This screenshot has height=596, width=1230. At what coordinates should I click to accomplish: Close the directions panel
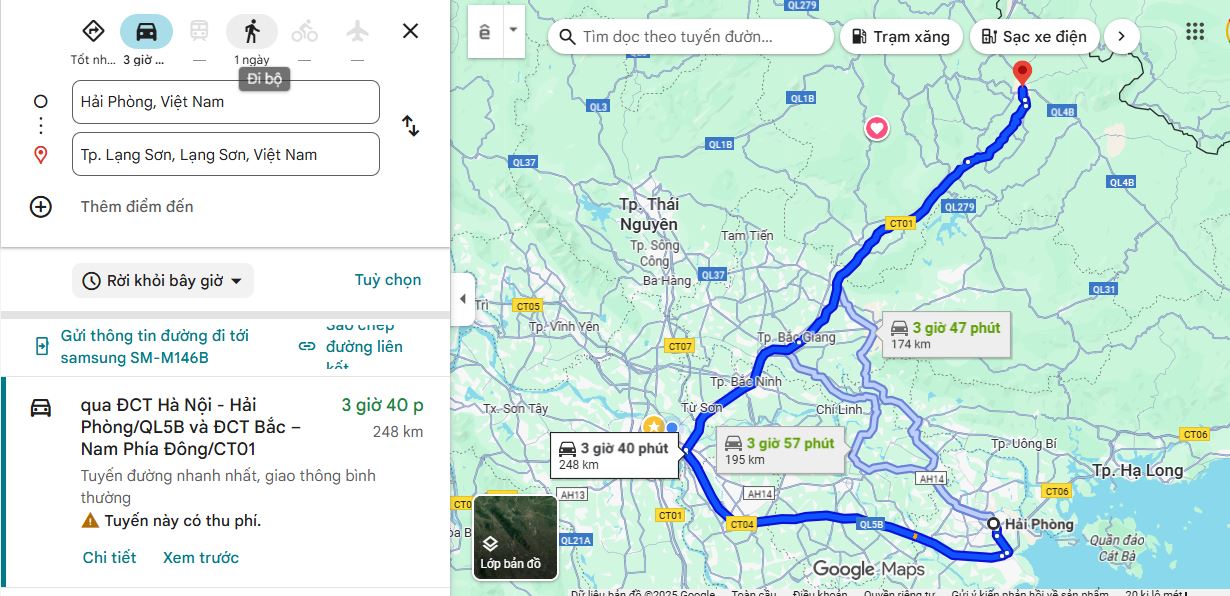tap(410, 31)
